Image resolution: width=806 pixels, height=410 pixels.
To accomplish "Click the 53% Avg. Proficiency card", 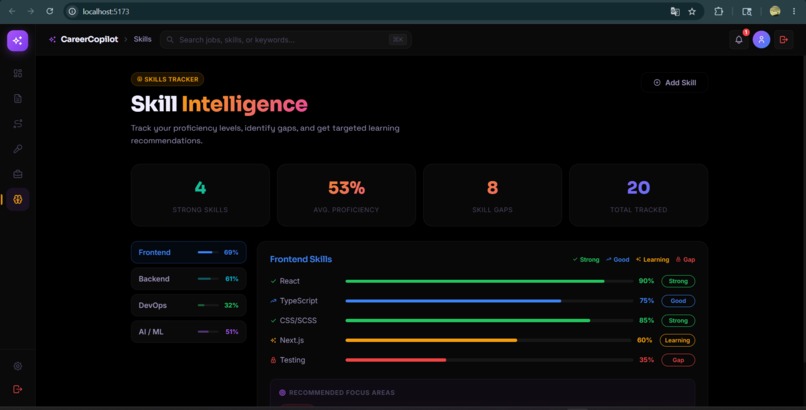I will click(346, 195).
